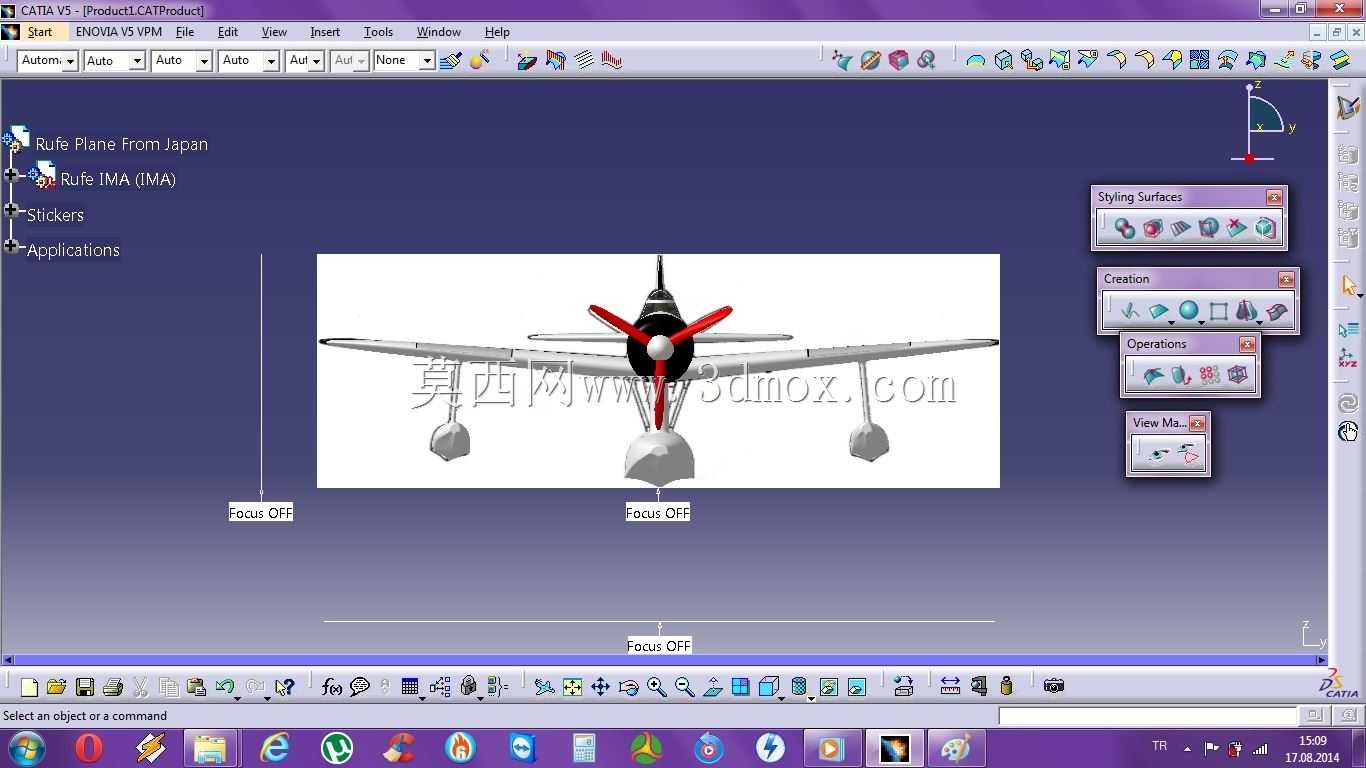This screenshot has height=768, width=1366.
Task: Open uTorrent from the taskbar
Action: point(336,748)
